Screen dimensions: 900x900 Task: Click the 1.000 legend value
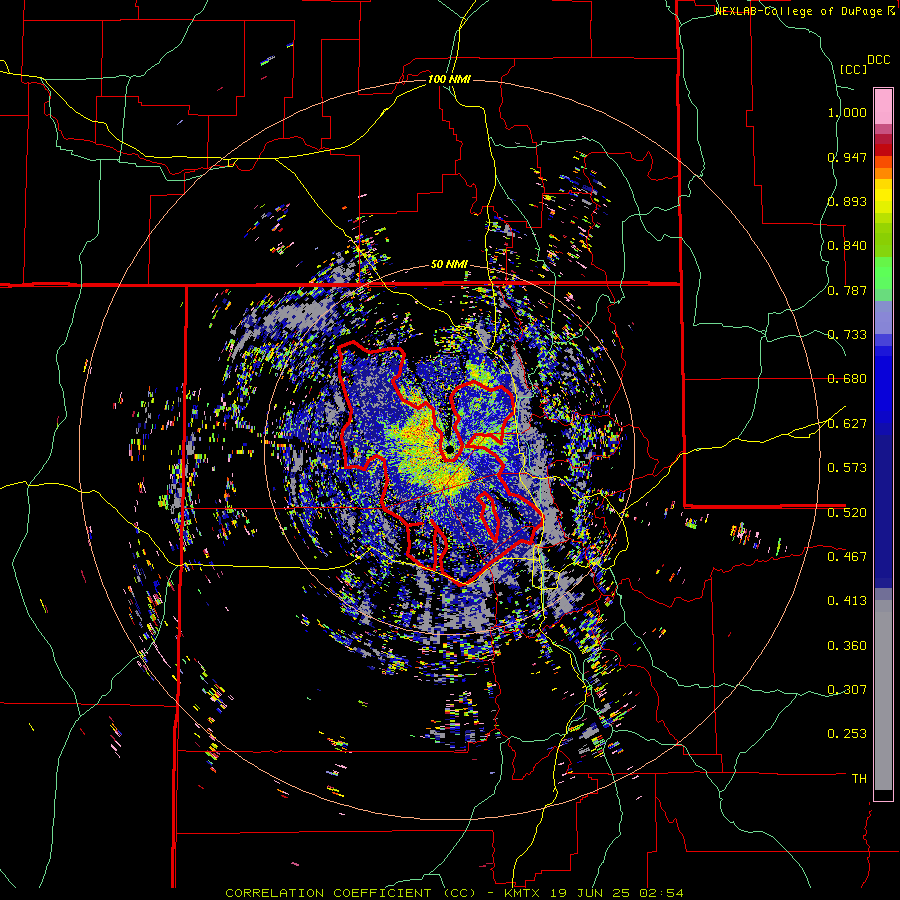tap(847, 112)
